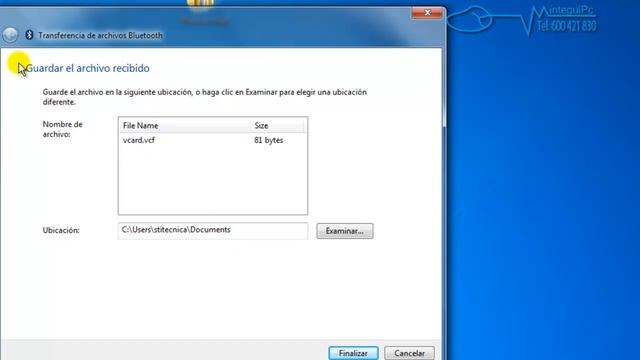This screenshot has width=640, height=360.
Task: Close the Bluetooth transfer window
Action: [427, 13]
